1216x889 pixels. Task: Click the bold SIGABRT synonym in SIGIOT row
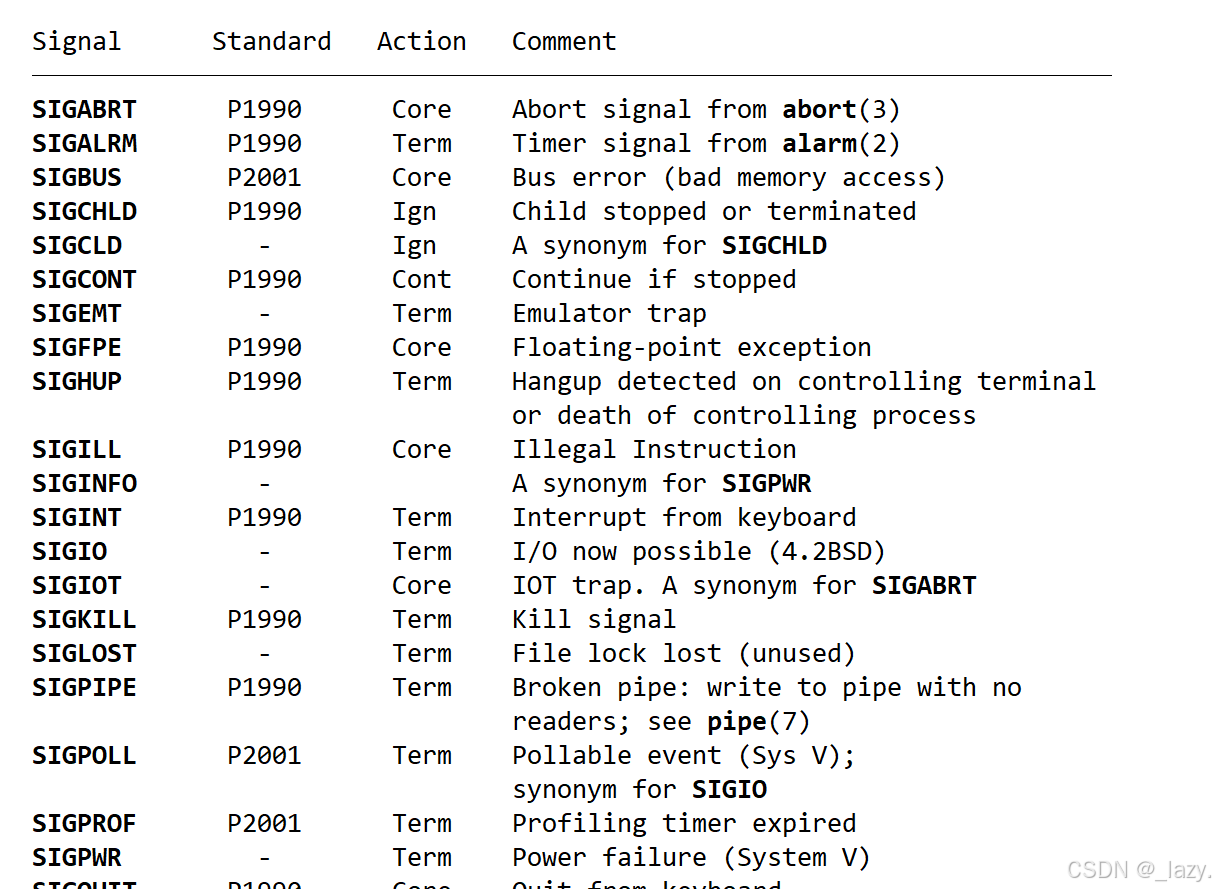tap(924, 585)
